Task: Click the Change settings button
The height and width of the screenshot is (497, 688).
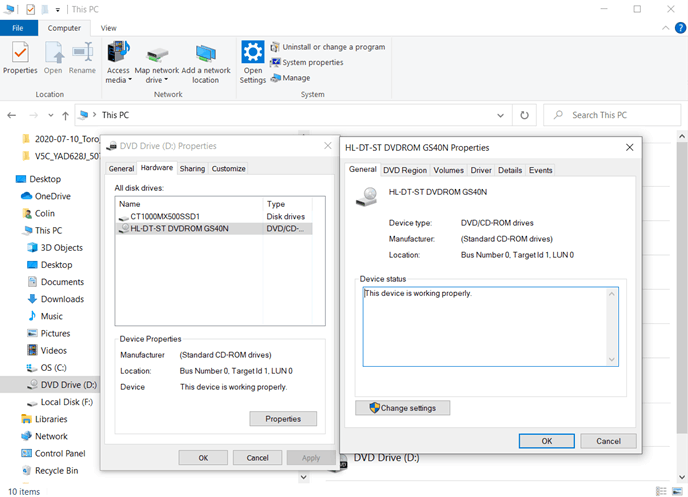Action: [402, 408]
